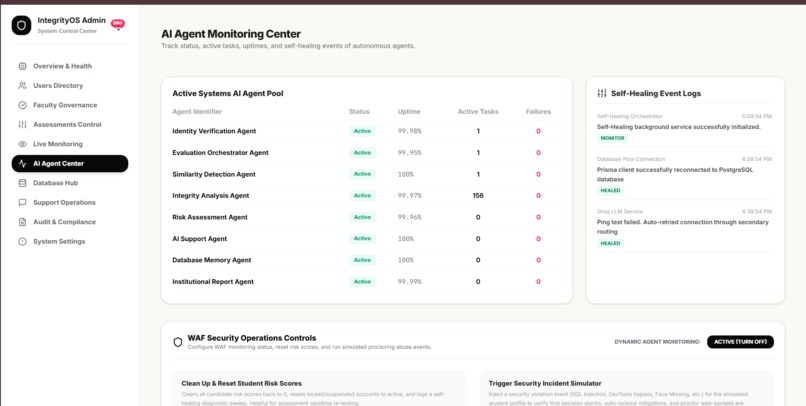Viewport: 806px width, 406px height.
Task: Open the Self-Healing Orchestrator log entry
Action: tap(684, 127)
